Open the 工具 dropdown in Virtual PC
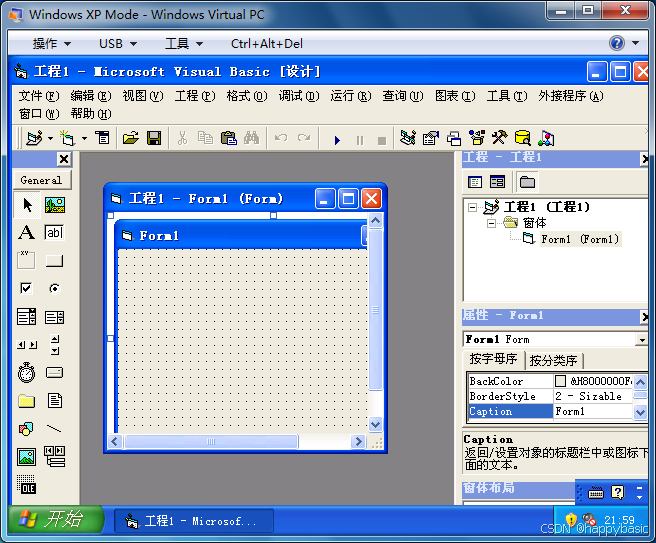Image resolution: width=656 pixels, height=543 pixels. [184, 44]
